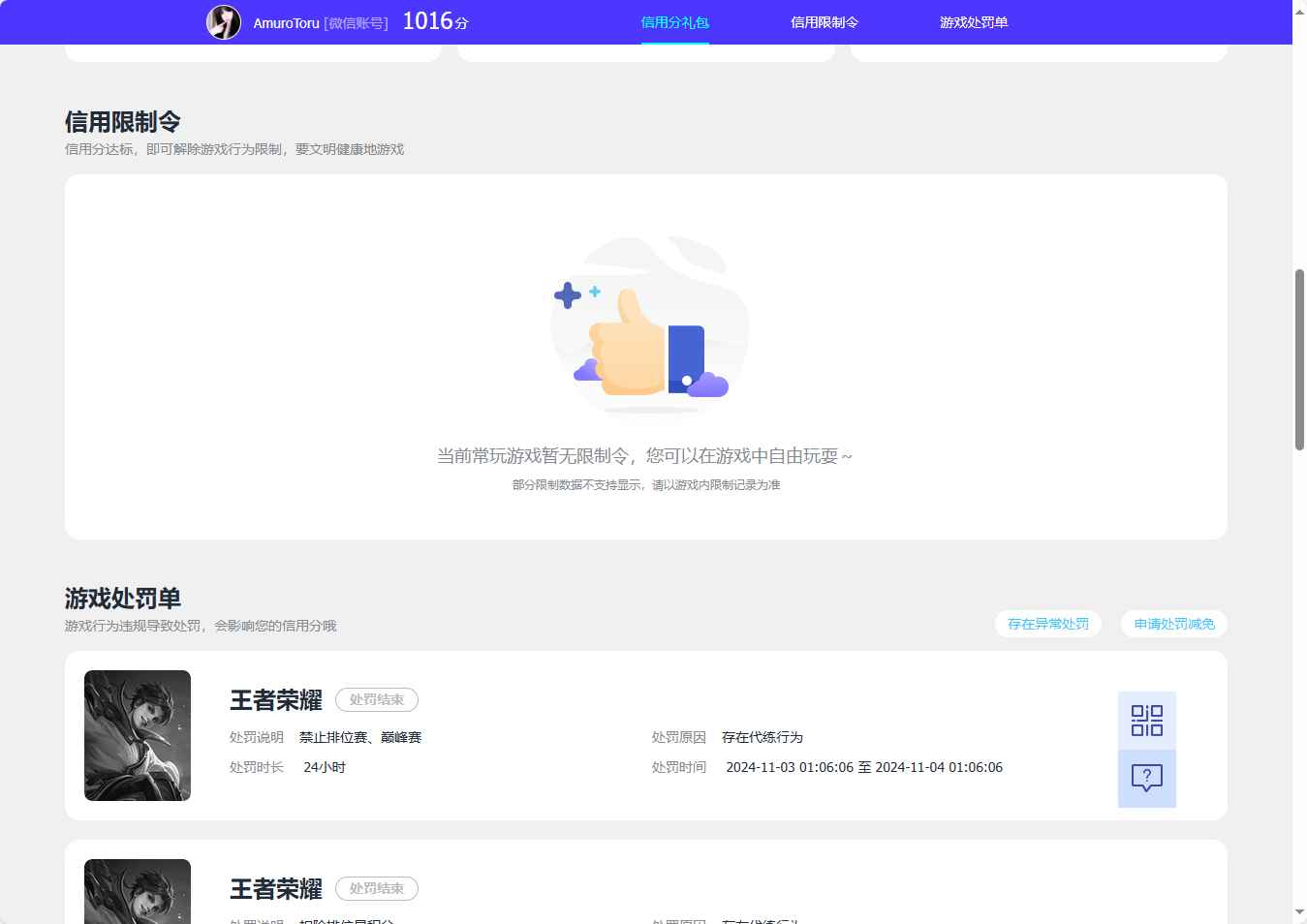The image size is (1307, 924).
Task: Click the 处罚结束 tag on second 王者荣耀 card
Action: pos(377,888)
